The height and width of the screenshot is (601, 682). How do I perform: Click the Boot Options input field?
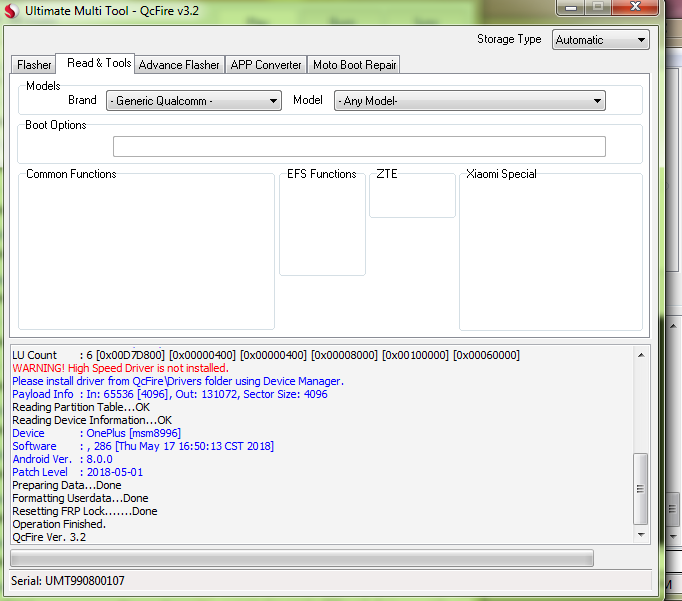tap(359, 147)
